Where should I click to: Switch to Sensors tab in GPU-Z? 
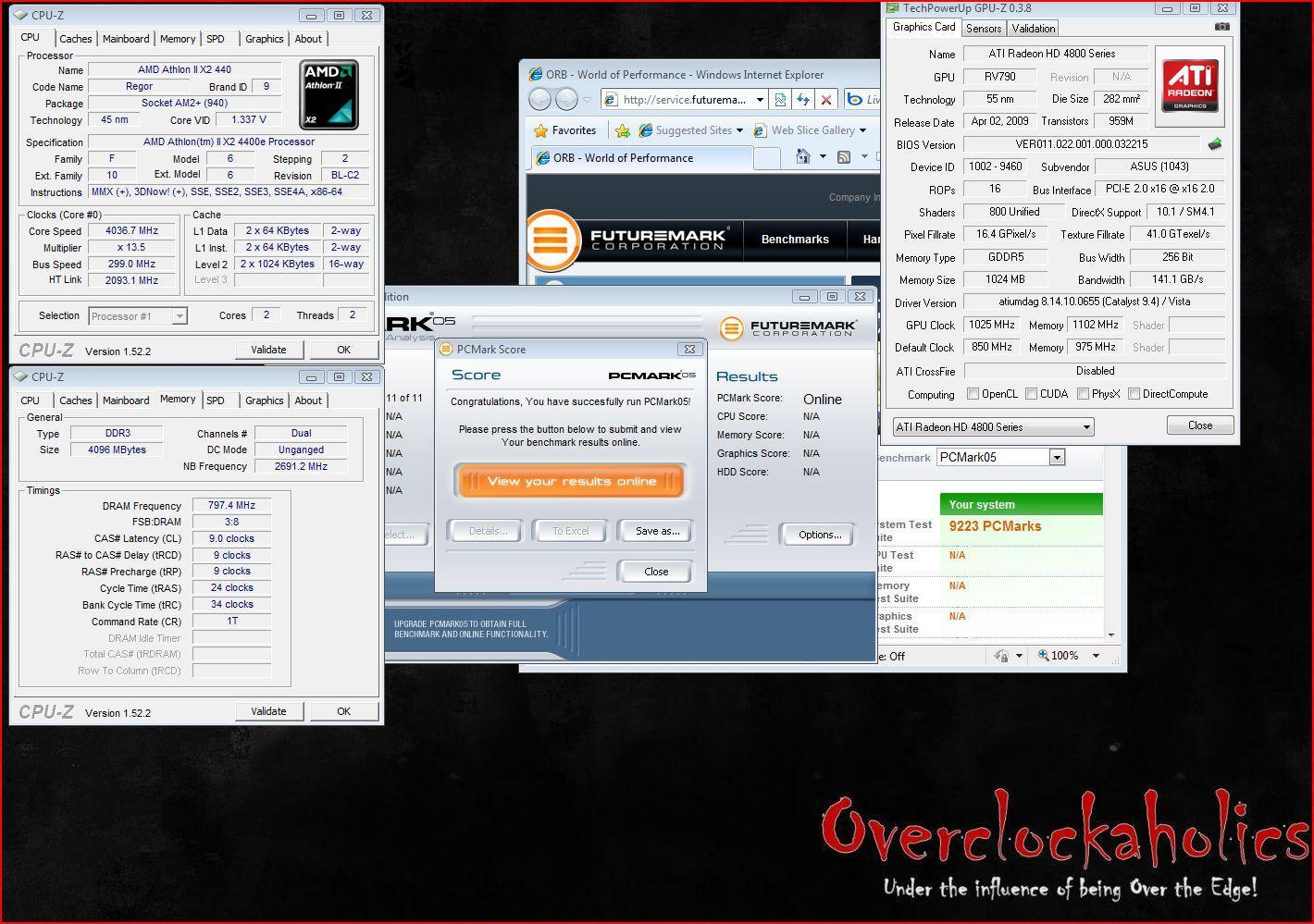(983, 29)
